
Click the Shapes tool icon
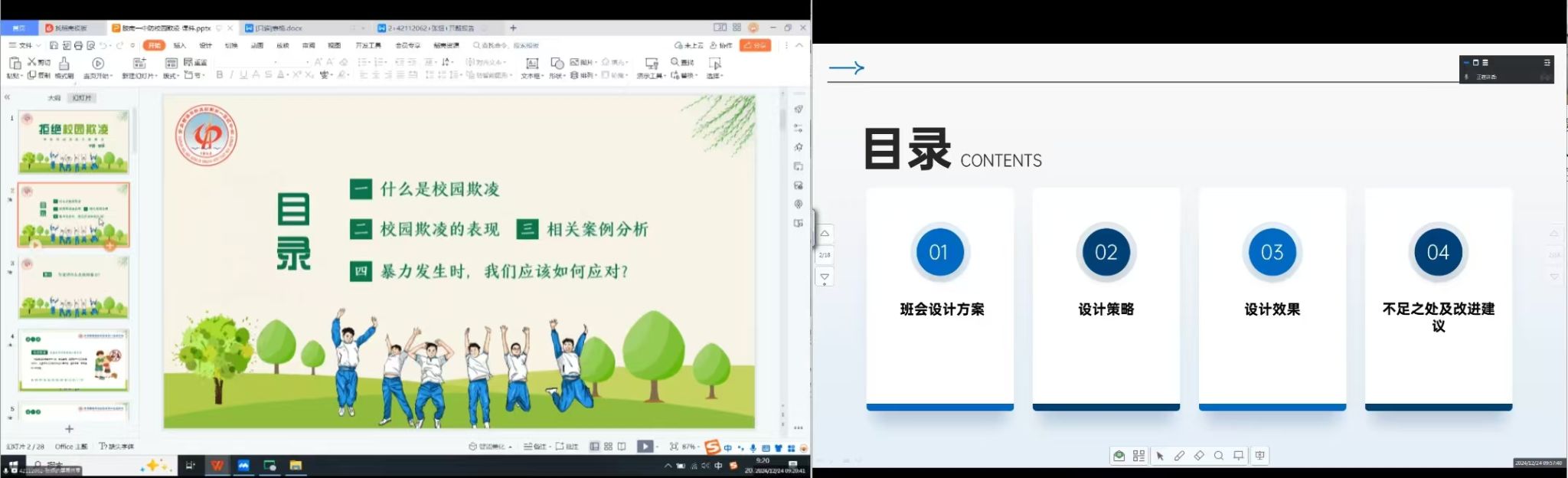pos(557,64)
